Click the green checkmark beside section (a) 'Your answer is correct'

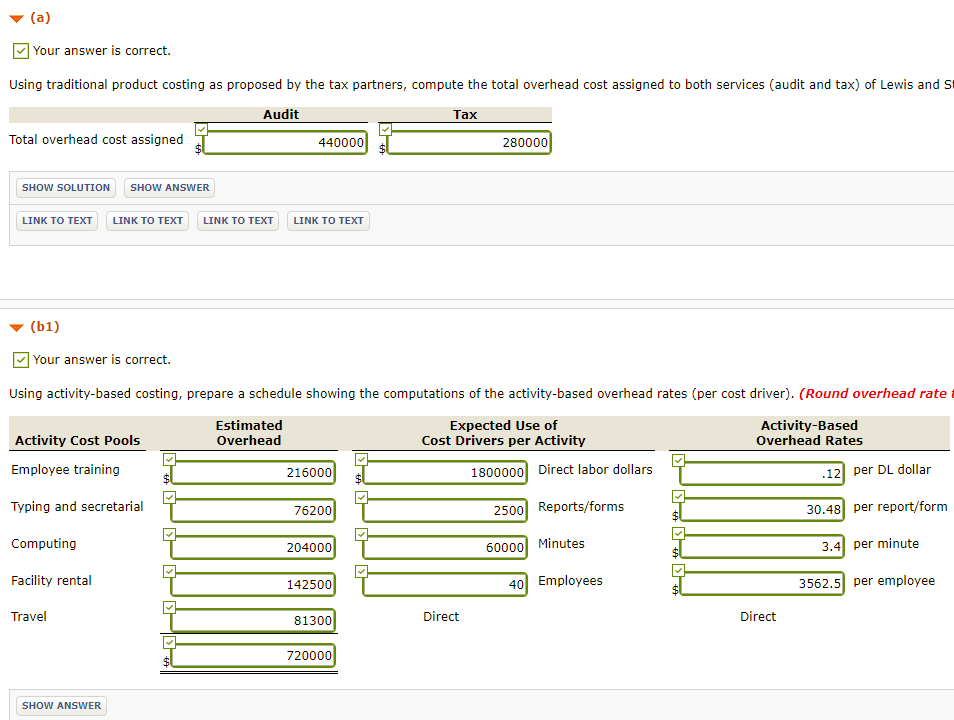[x=21, y=51]
